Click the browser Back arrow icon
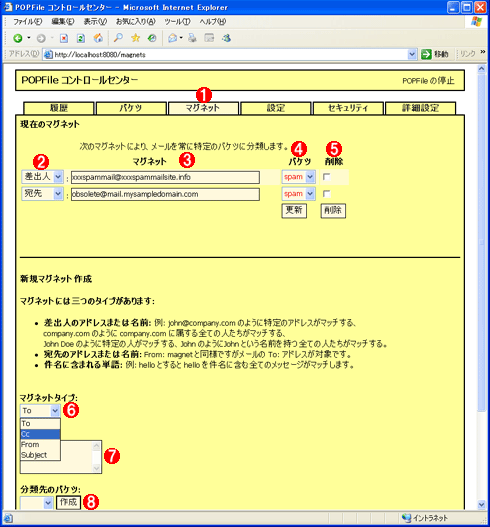 click(x=18, y=38)
